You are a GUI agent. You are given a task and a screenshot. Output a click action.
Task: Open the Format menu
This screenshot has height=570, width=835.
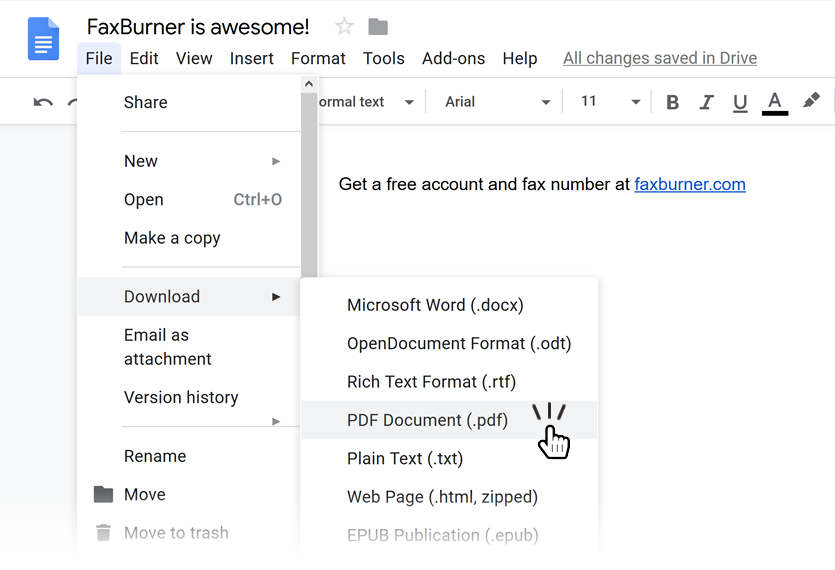[318, 58]
